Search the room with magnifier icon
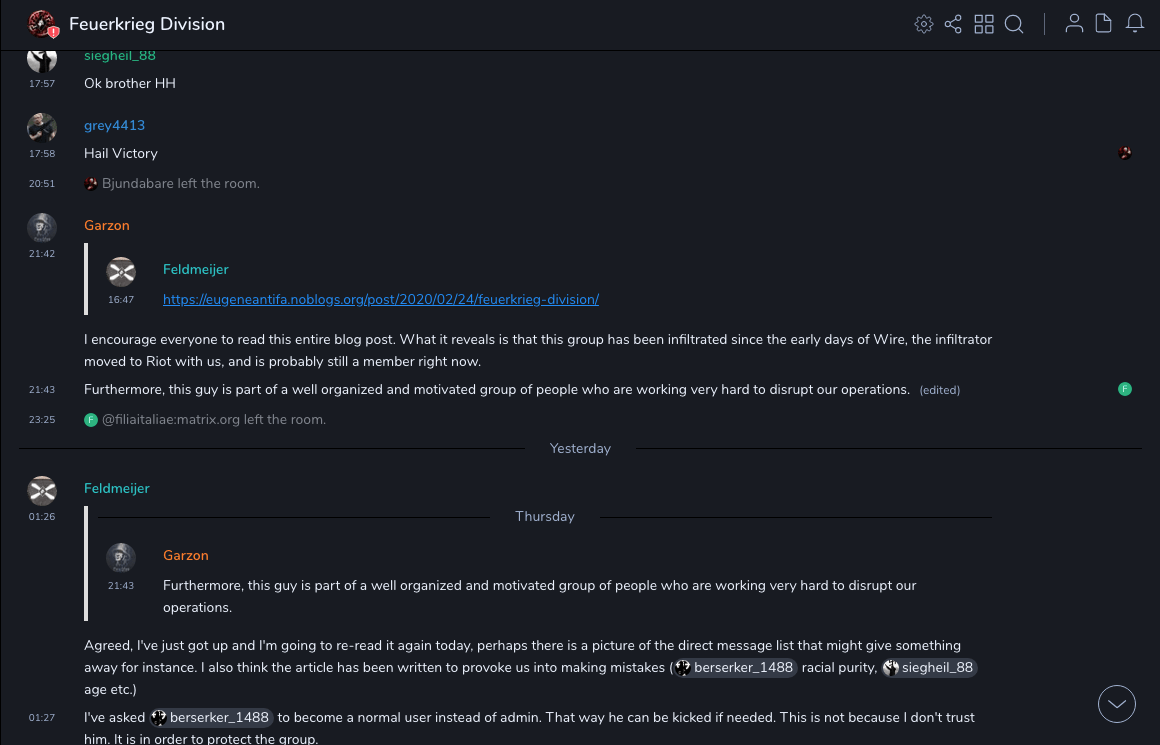 (x=1014, y=24)
